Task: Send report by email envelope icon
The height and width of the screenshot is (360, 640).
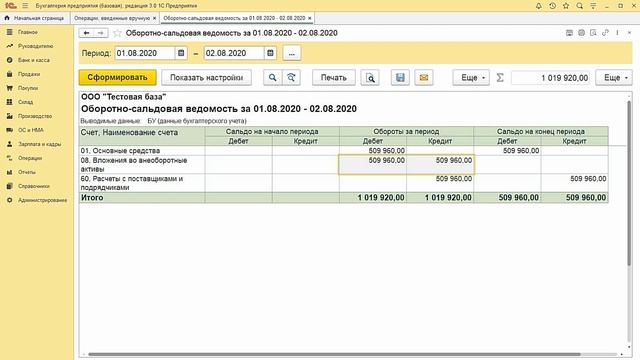Action: point(424,78)
